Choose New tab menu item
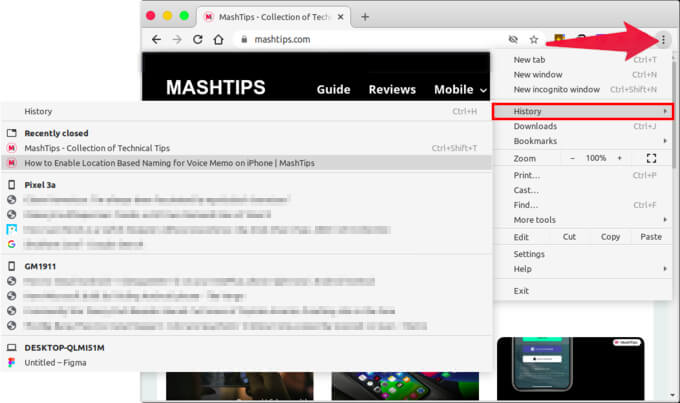 583,60
